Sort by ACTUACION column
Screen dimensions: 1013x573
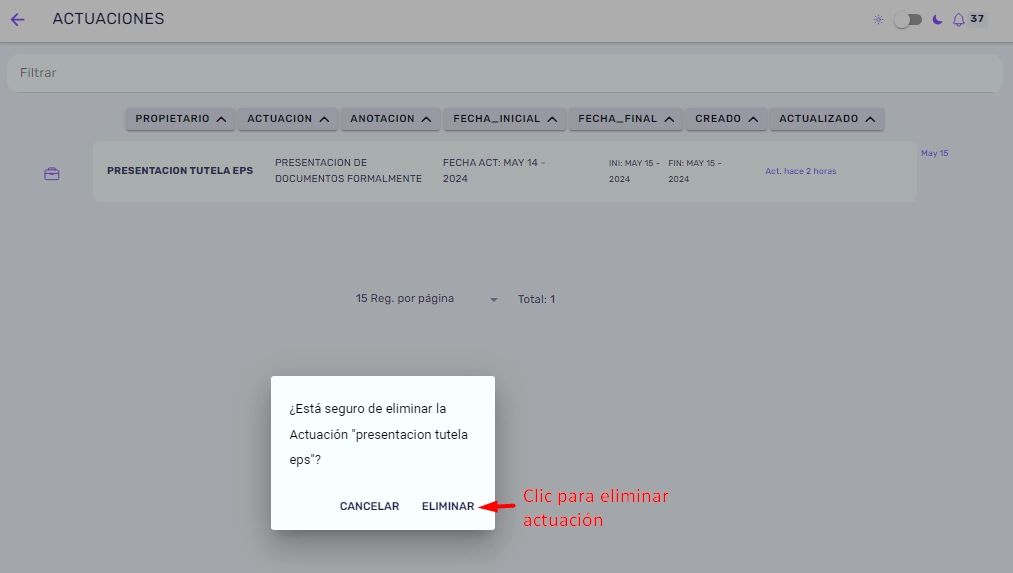coord(287,119)
